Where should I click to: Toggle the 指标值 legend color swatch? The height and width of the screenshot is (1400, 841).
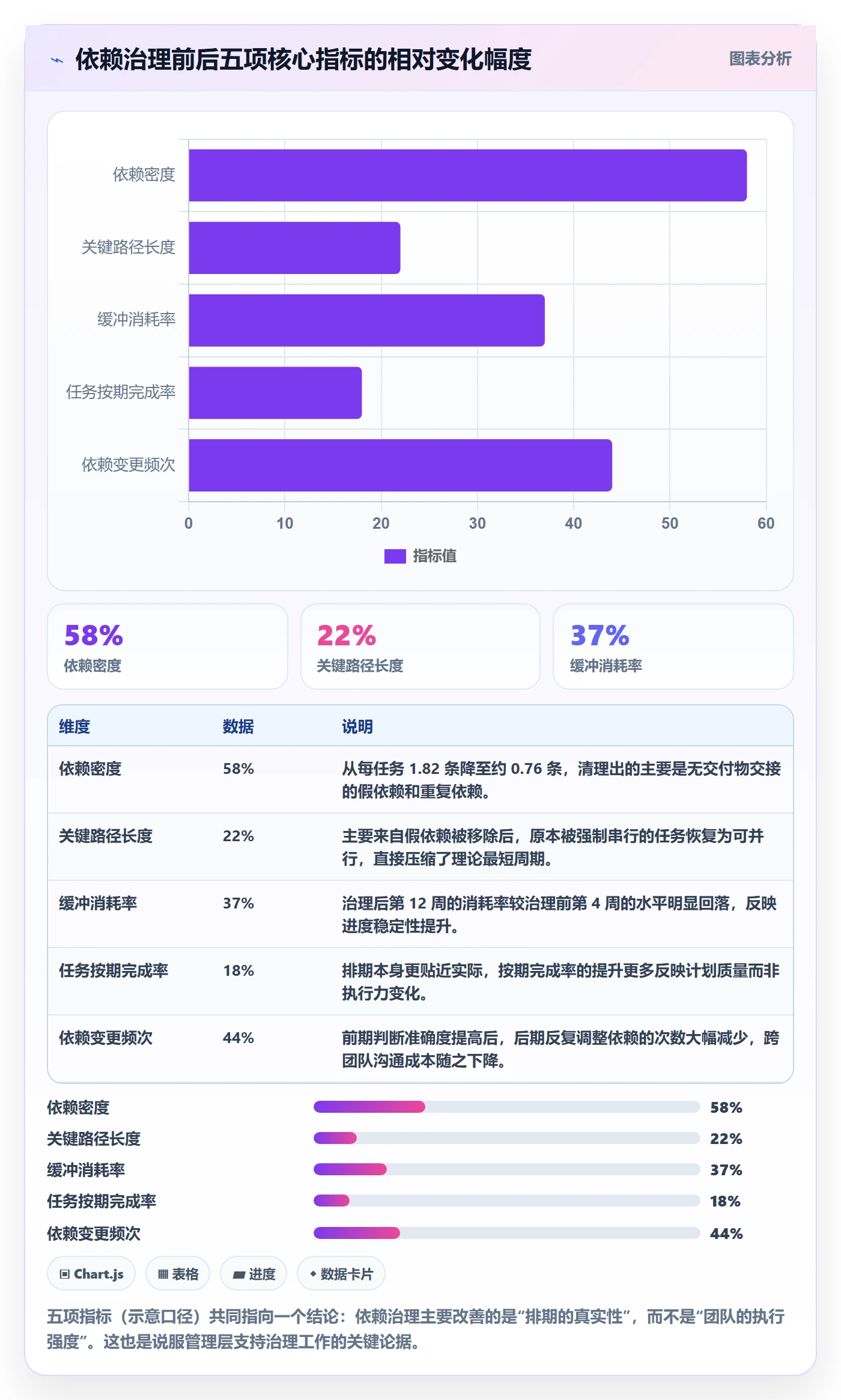point(395,556)
